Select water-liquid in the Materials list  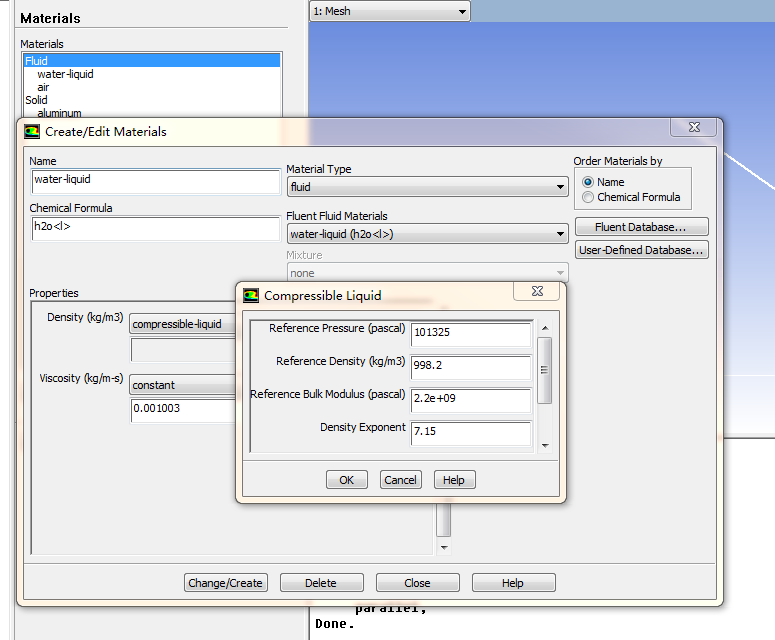65,74
